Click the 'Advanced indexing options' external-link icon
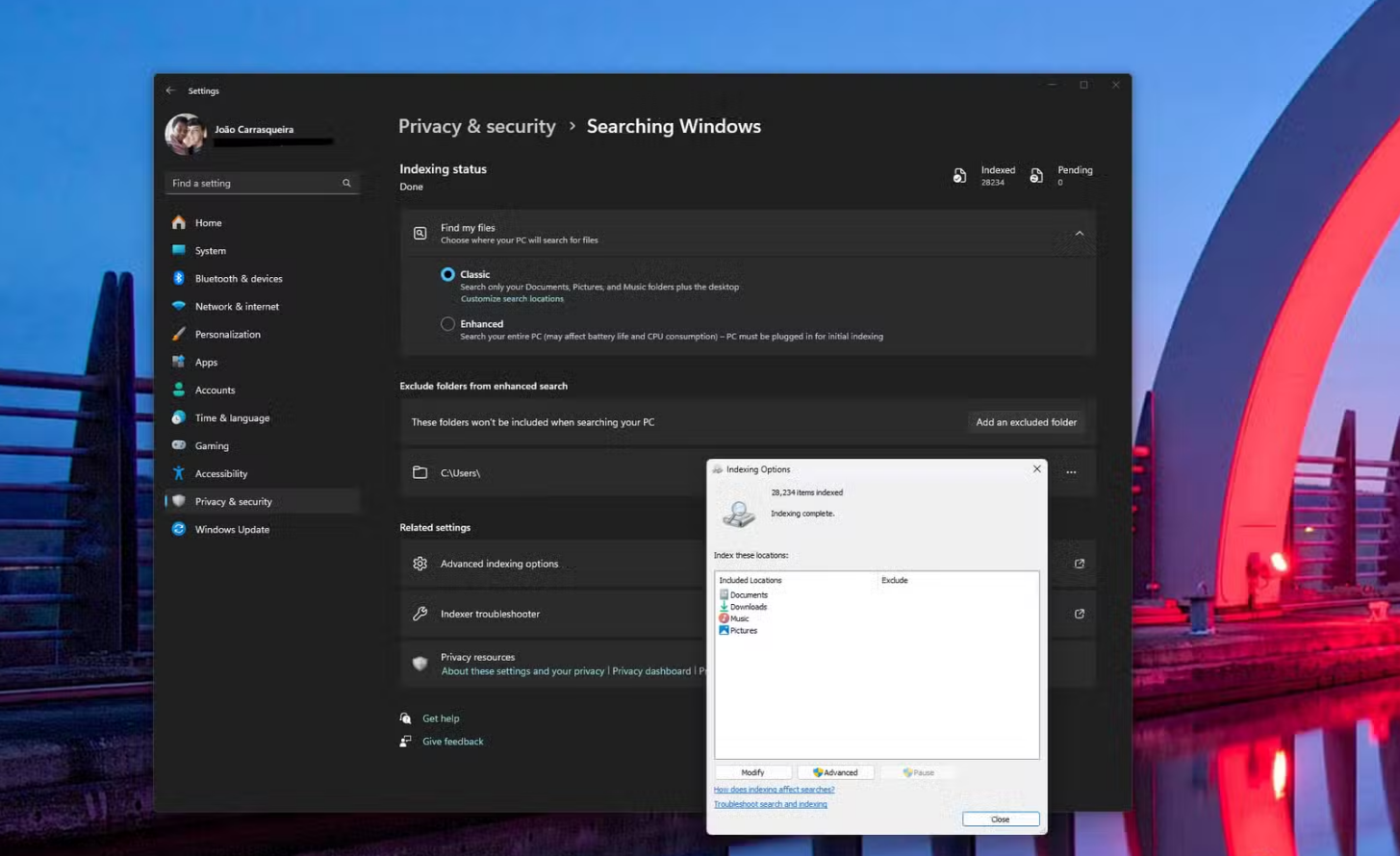This screenshot has width=1400, height=856. click(1079, 564)
